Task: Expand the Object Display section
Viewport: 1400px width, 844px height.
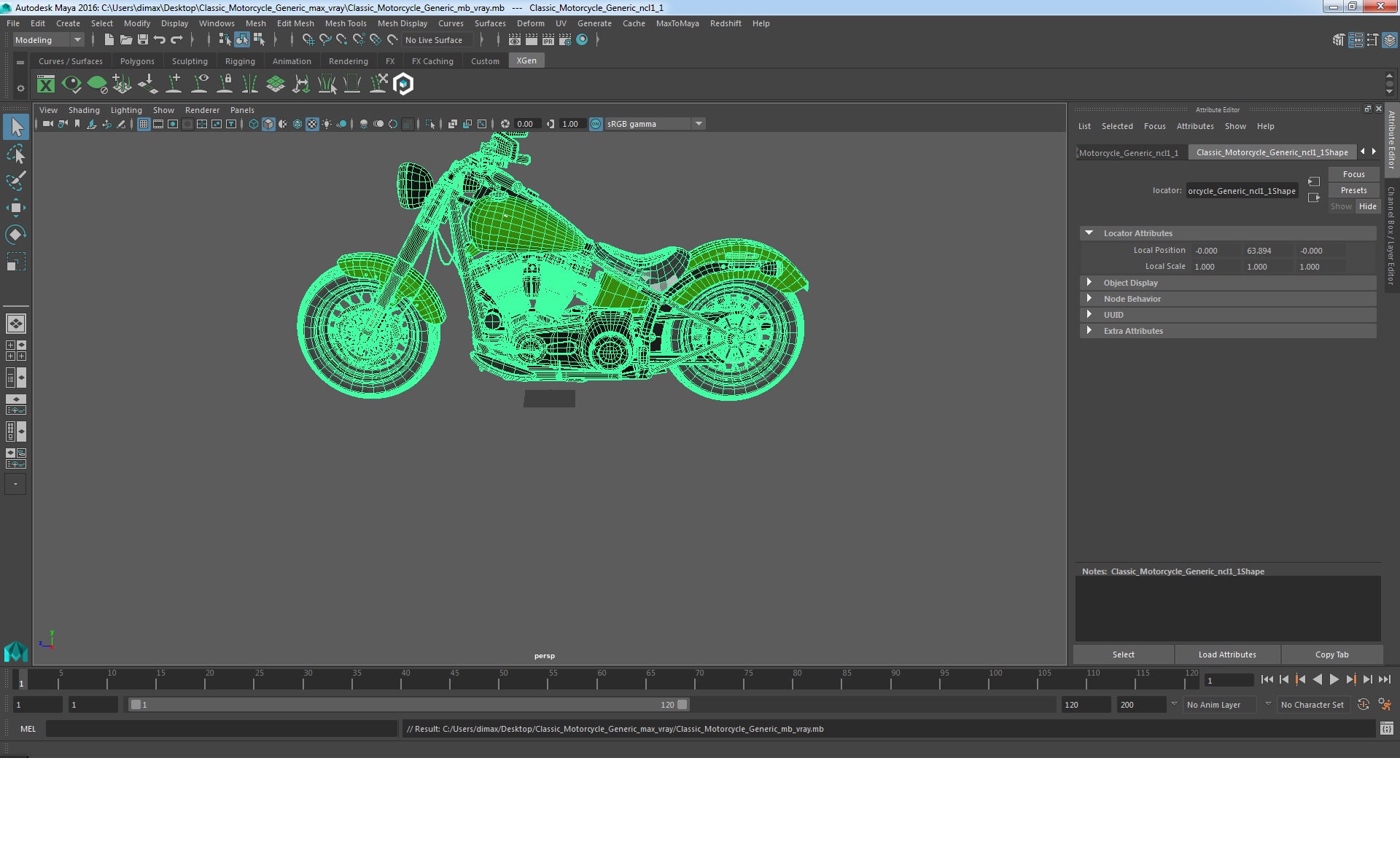Action: coord(1089,283)
